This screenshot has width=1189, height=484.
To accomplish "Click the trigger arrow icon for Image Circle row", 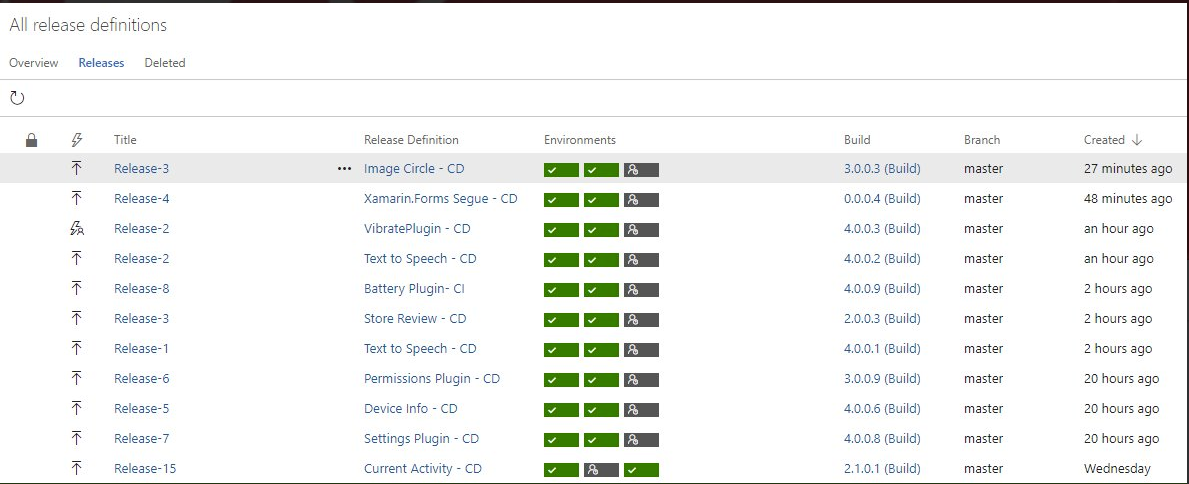I will 76,168.
